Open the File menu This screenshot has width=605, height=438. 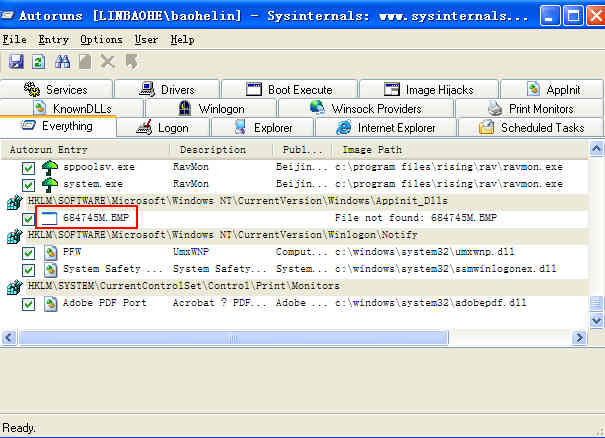15,39
